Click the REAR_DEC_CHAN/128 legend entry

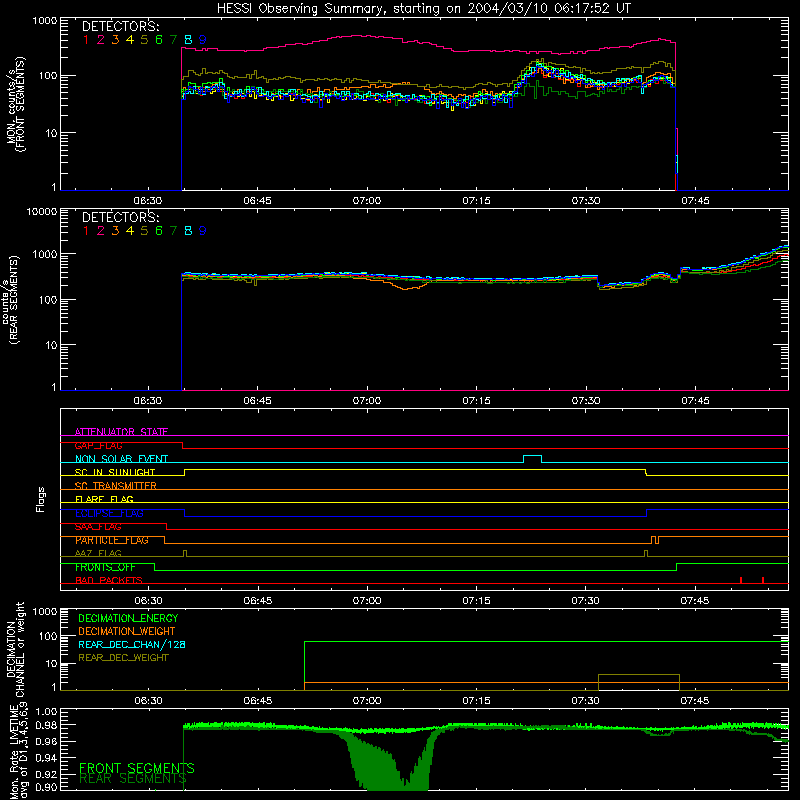tap(132, 644)
